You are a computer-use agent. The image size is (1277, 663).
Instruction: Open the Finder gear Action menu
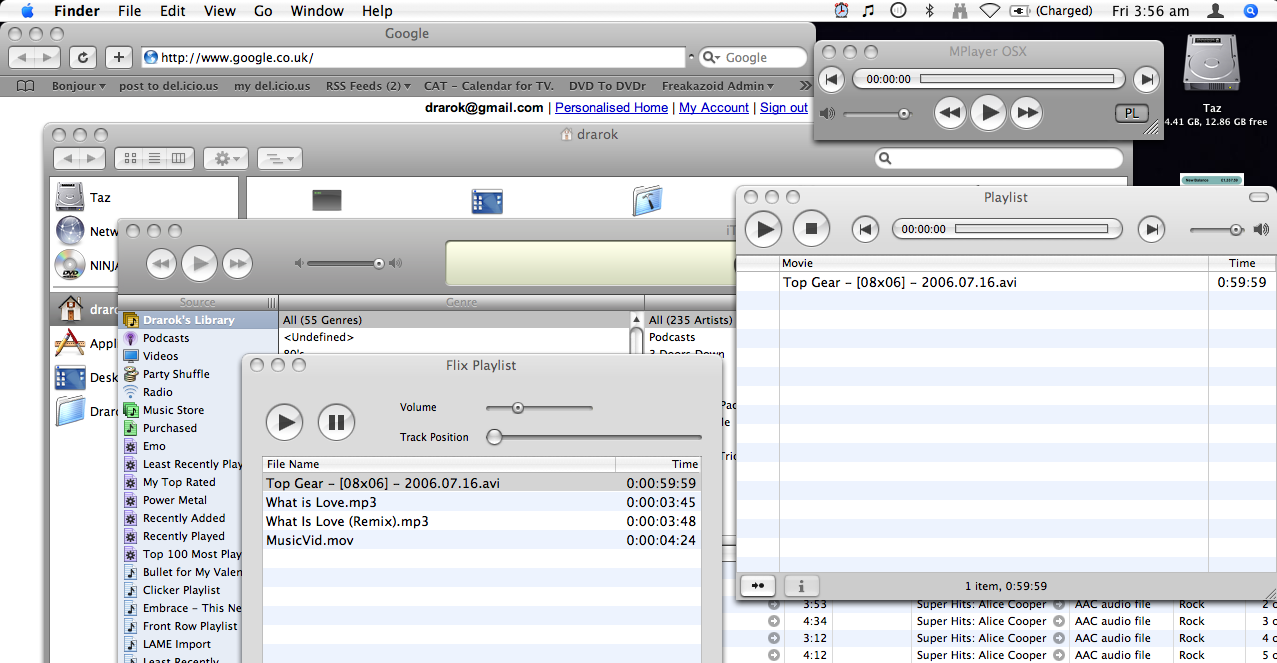tap(226, 158)
